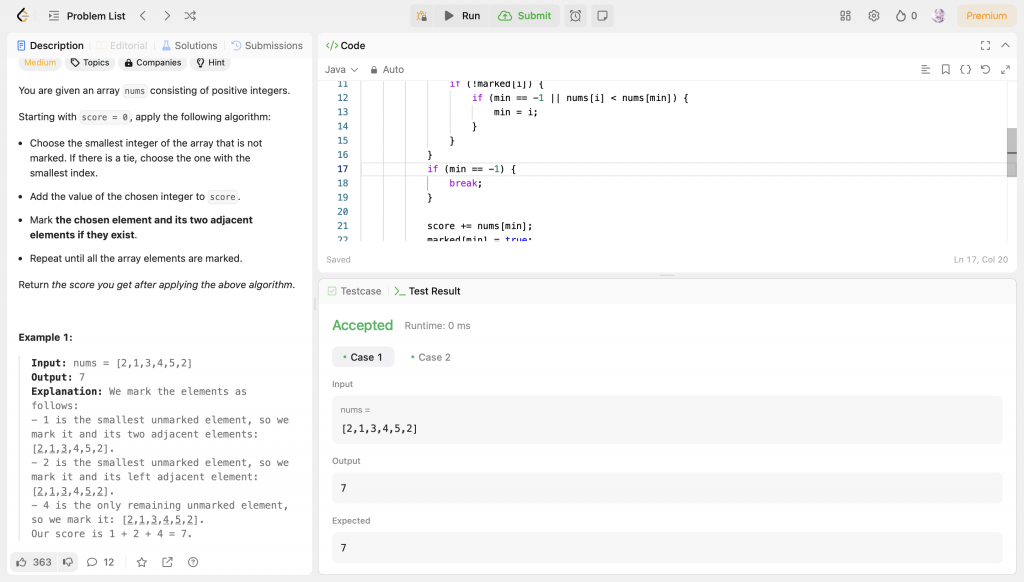Expand the Hint section

tap(211, 63)
